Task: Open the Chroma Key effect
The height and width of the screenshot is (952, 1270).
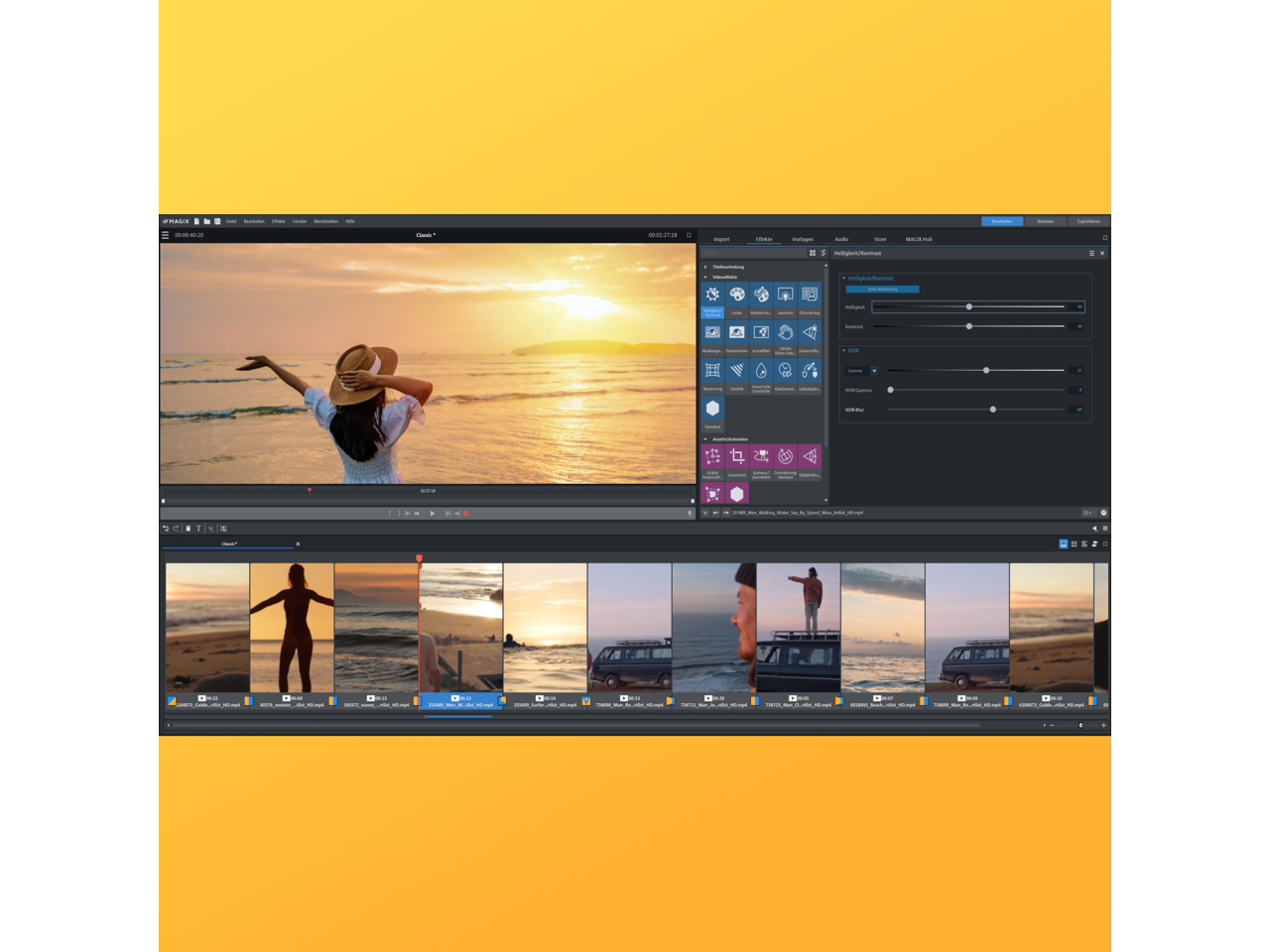Action: (810, 296)
